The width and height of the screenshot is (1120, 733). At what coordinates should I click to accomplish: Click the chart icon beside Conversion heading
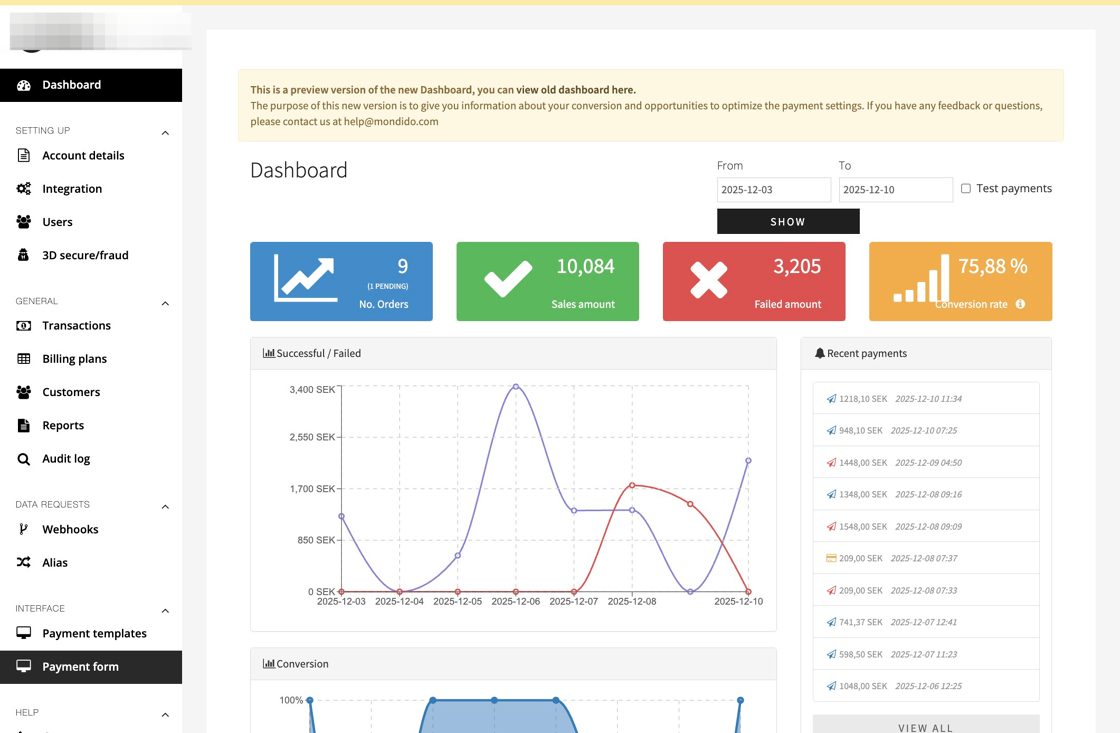[x=269, y=664]
